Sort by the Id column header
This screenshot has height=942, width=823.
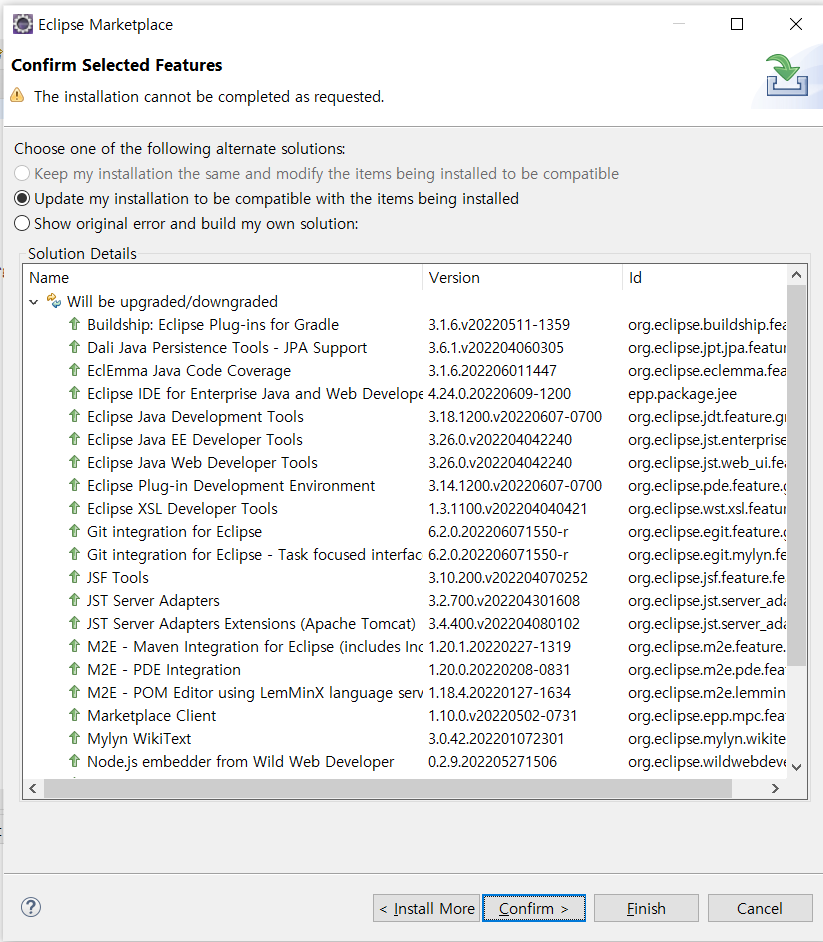click(705, 278)
